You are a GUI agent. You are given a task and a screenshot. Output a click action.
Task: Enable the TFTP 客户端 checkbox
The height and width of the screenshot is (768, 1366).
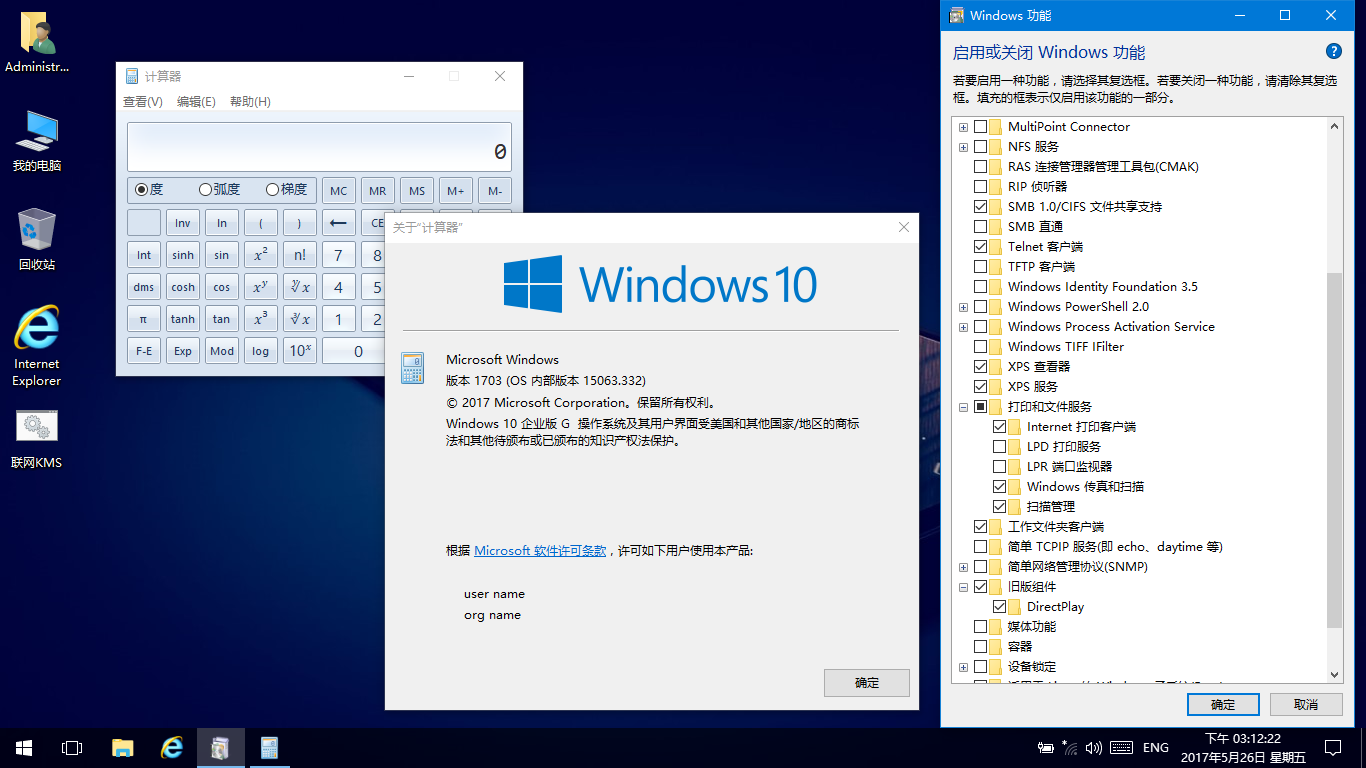coord(980,267)
